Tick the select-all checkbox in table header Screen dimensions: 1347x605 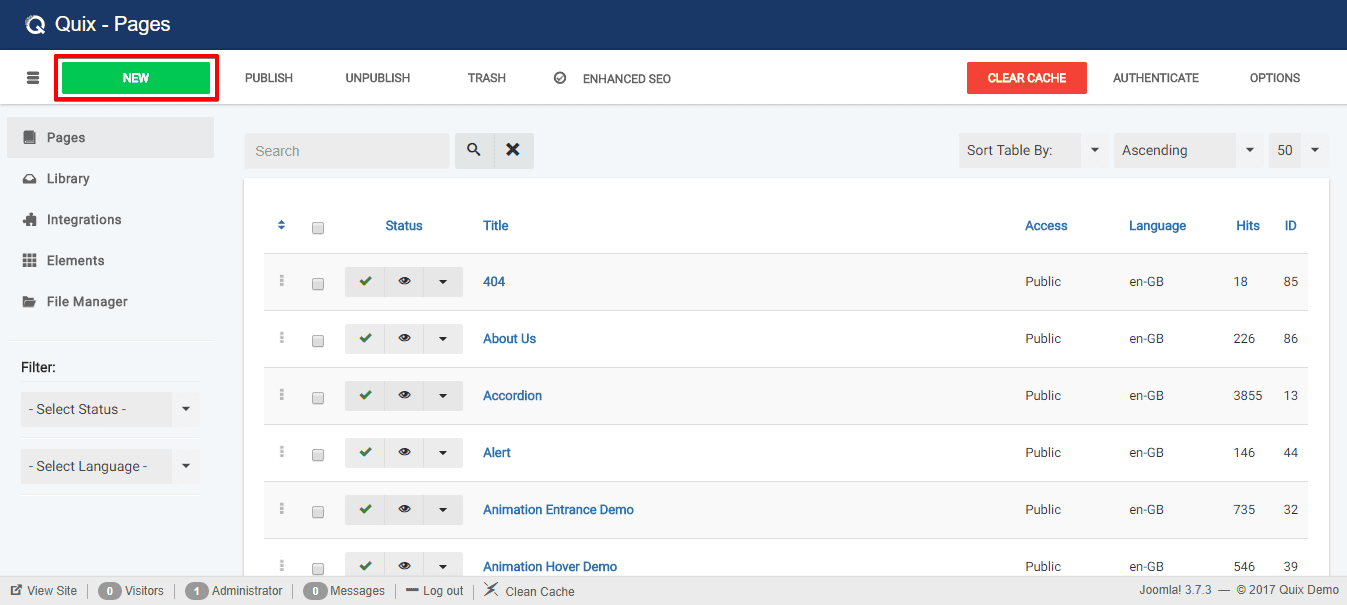click(x=318, y=228)
